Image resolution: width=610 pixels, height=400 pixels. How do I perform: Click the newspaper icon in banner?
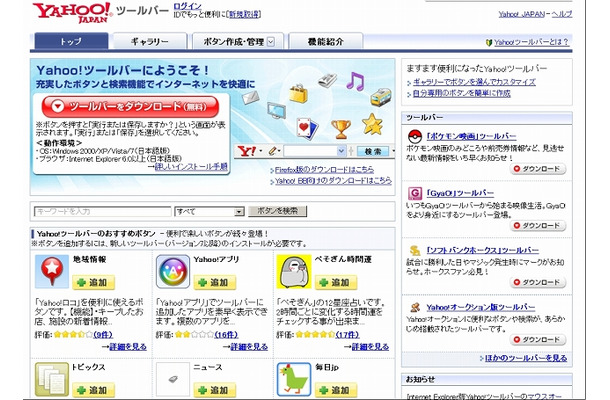click(x=327, y=80)
